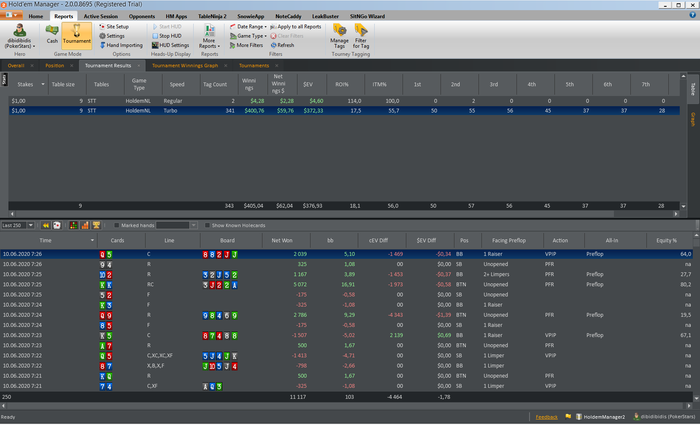Open Manage Tags

[339, 36]
